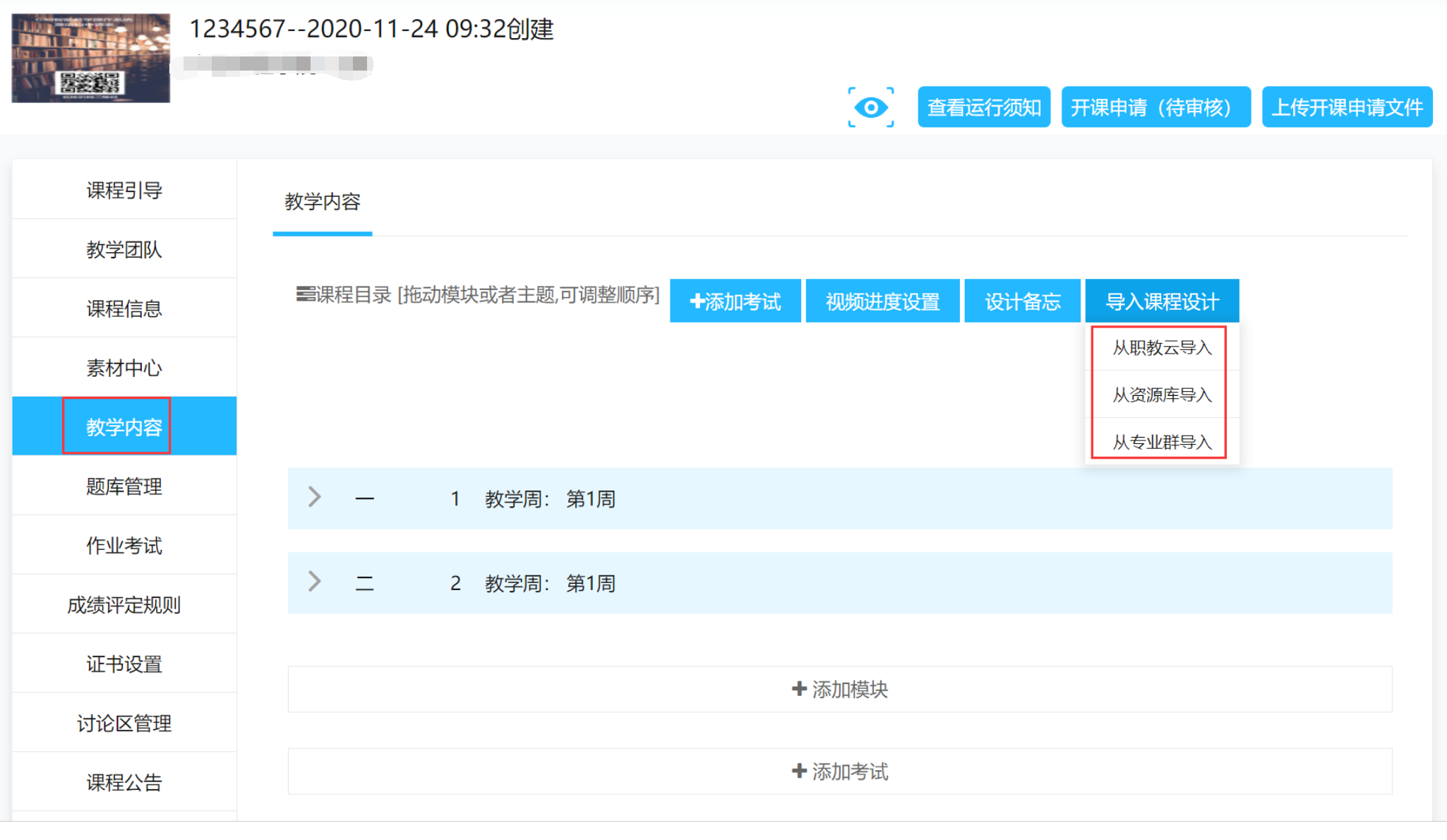Click +添加模块 bar
Viewport: 1447px width, 840px height.
839,689
